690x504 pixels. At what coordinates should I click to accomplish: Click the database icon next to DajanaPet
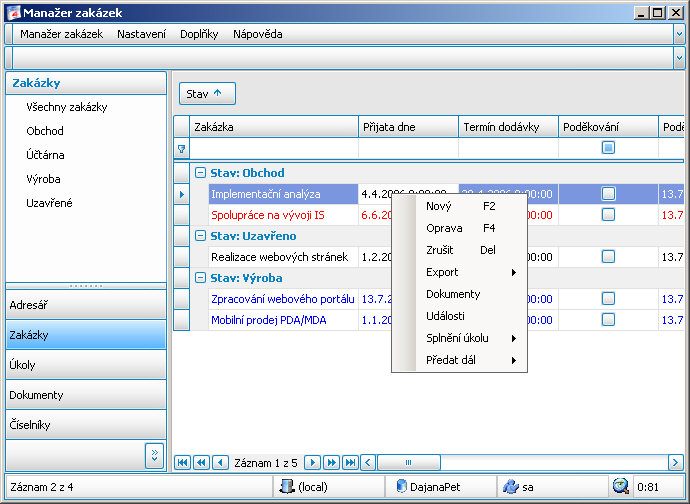[401, 486]
